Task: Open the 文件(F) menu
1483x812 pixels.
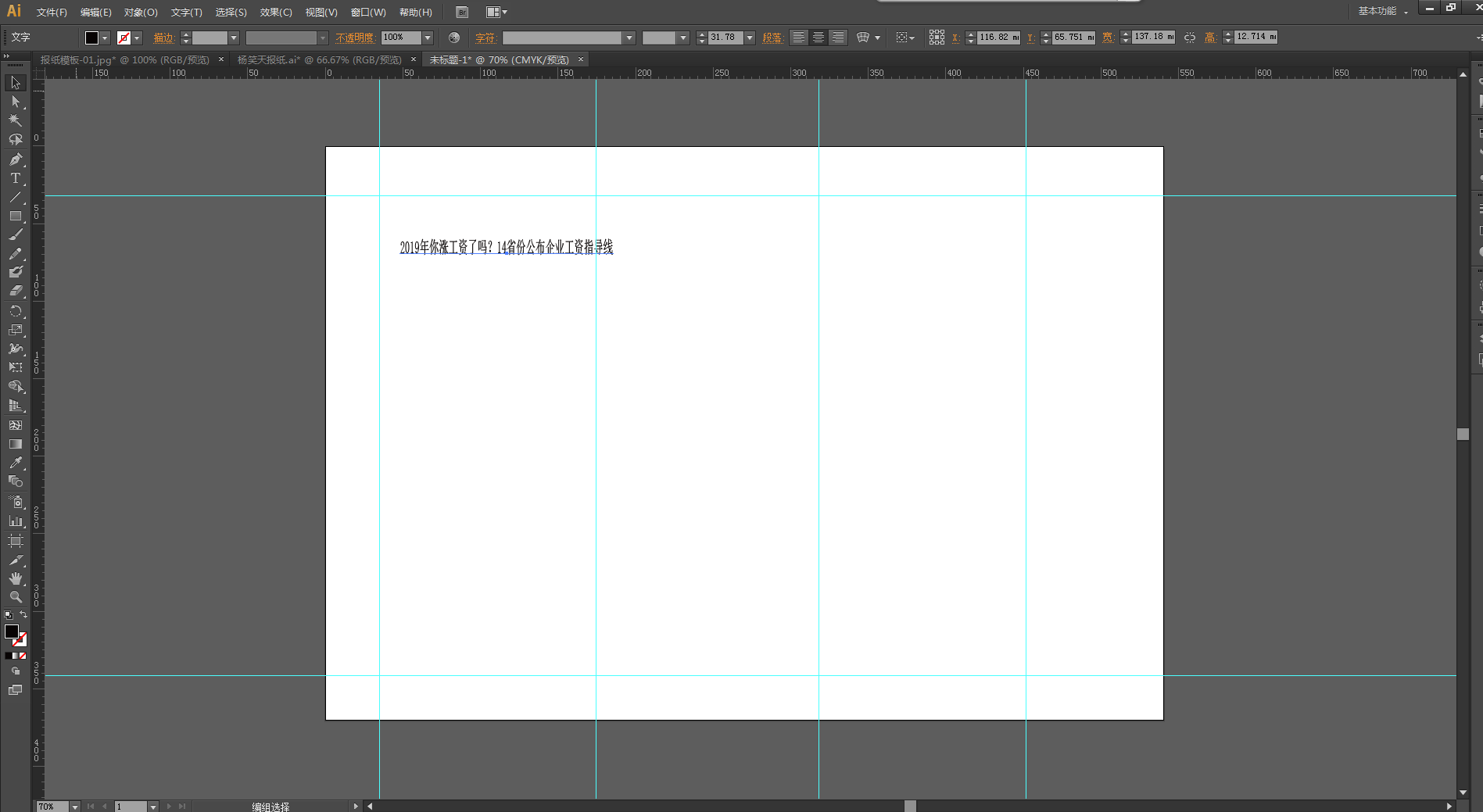Action: click(52, 13)
